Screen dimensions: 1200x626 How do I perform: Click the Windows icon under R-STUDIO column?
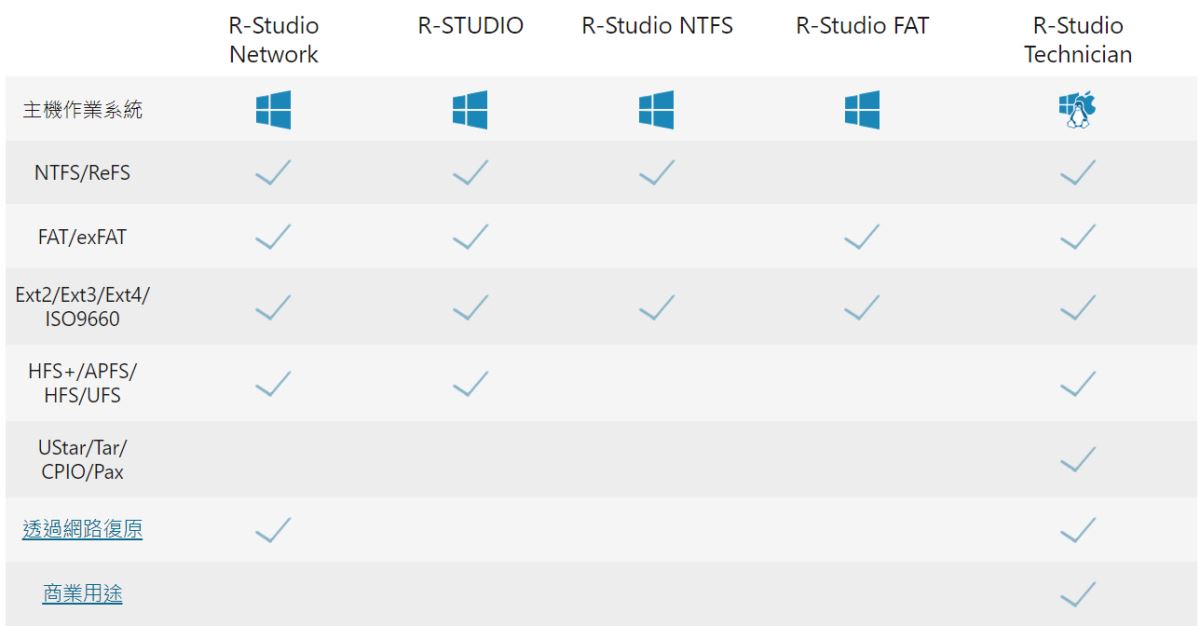(470, 110)
